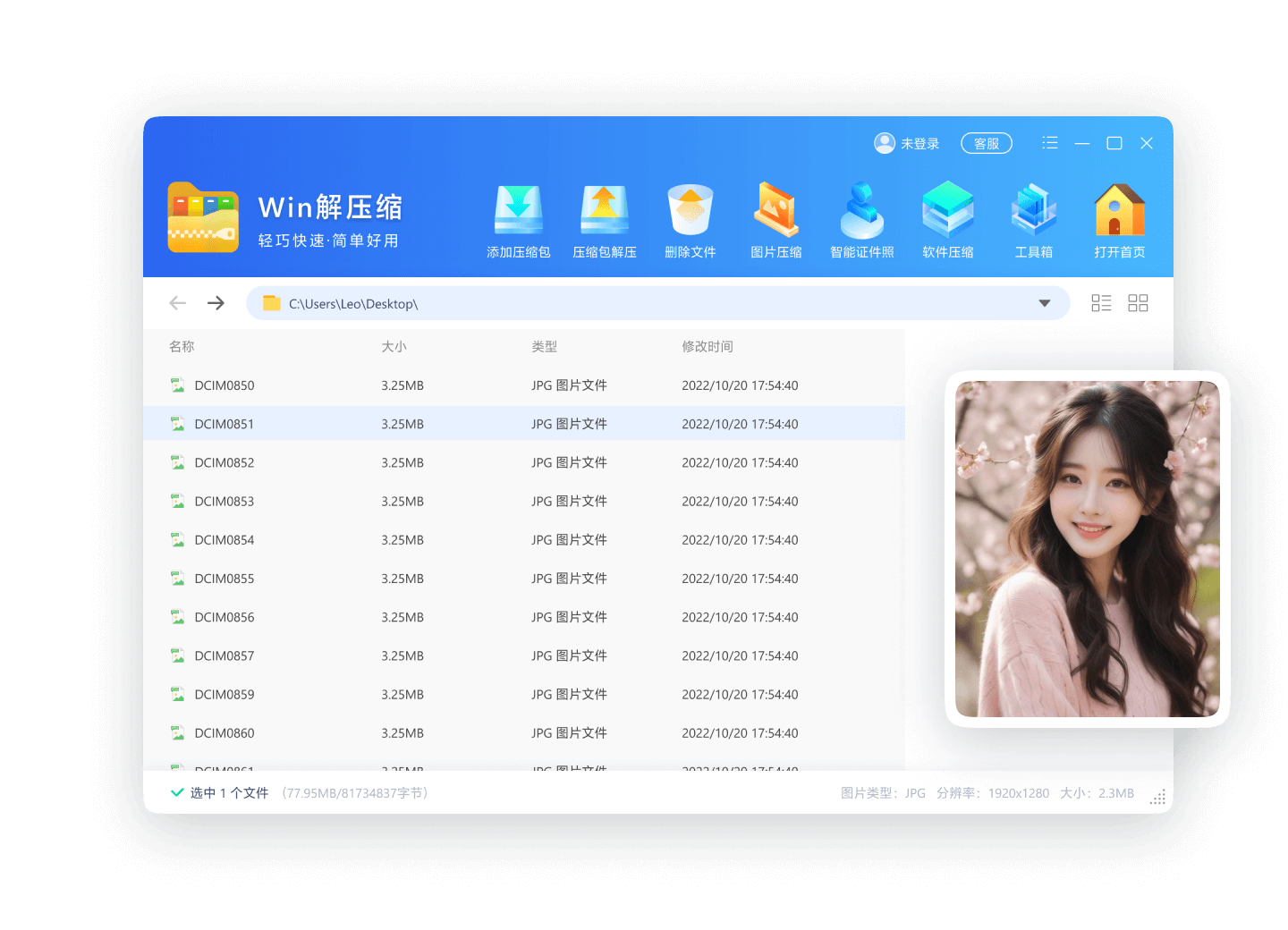Open the Image Compression (图片压缩) tool
The height and width of the screenshot is (930, 1288).
(775, 211)
